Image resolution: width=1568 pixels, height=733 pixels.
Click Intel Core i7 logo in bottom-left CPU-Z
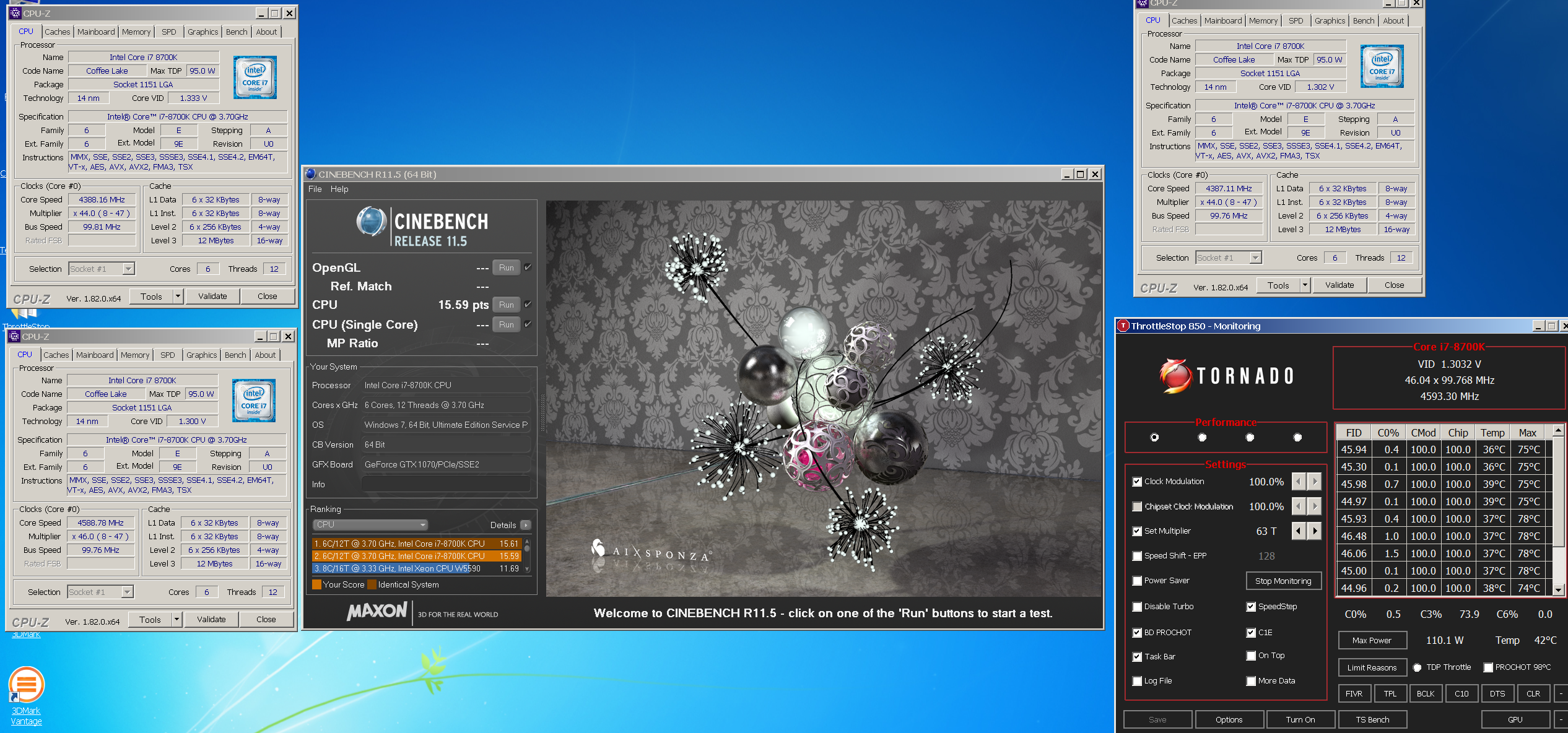coord(253,401)
